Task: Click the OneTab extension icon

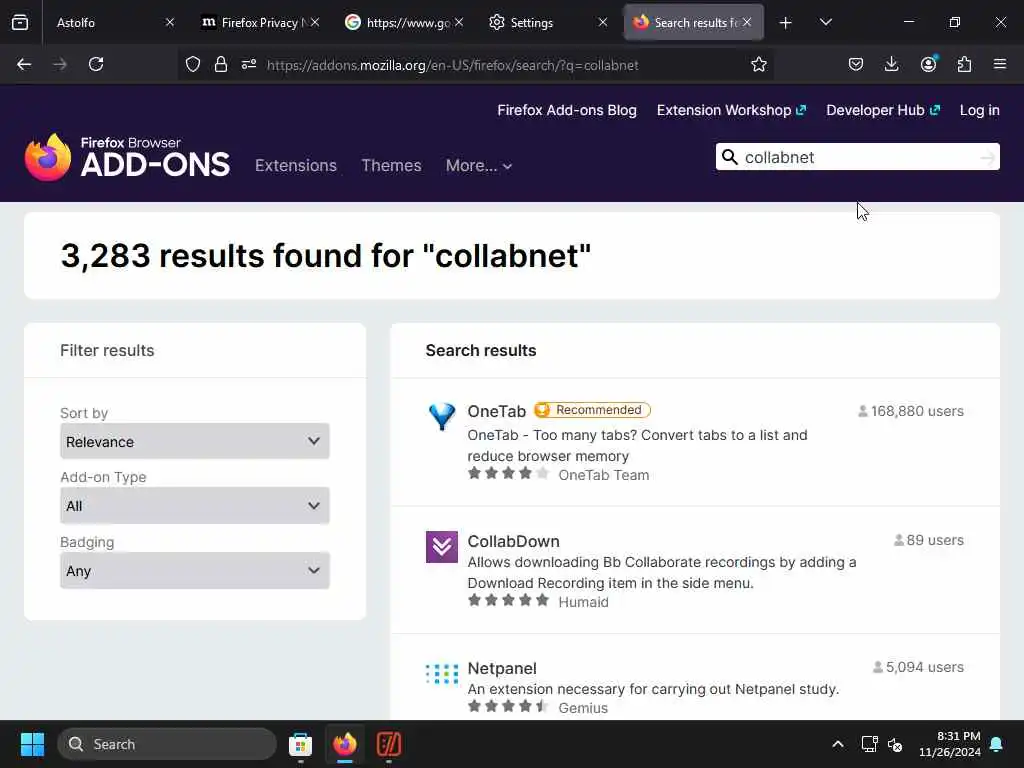Action: (442, 417)
